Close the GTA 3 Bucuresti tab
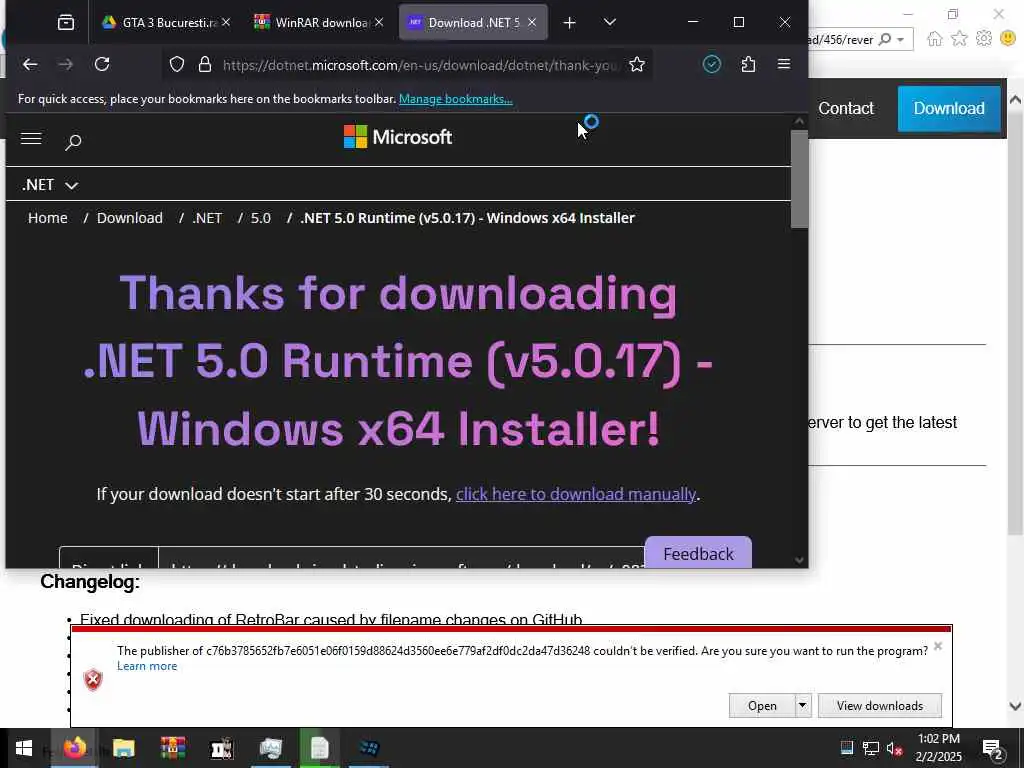 click(x=226, y=22)
